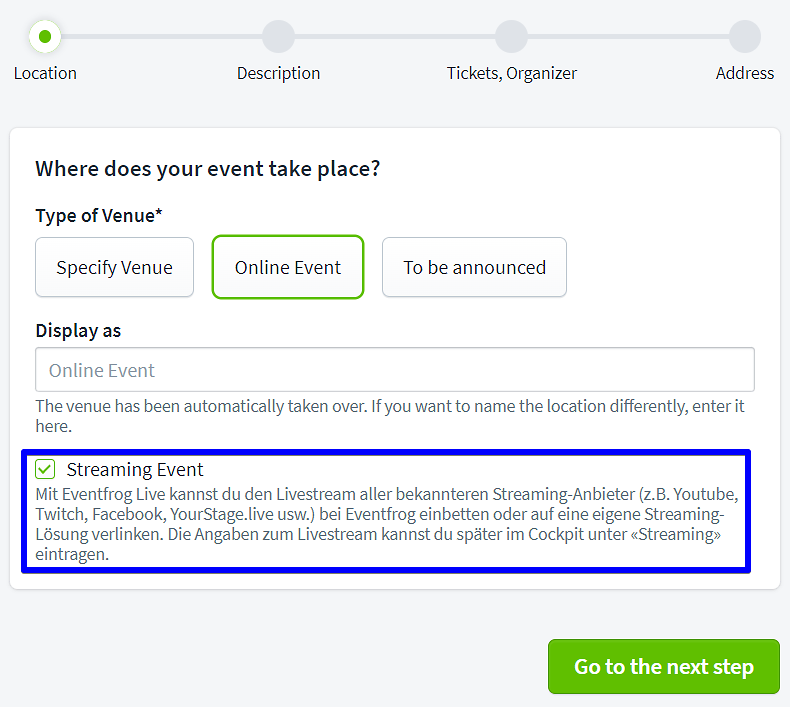Click the Streaming Event label text

pos(135,469)
